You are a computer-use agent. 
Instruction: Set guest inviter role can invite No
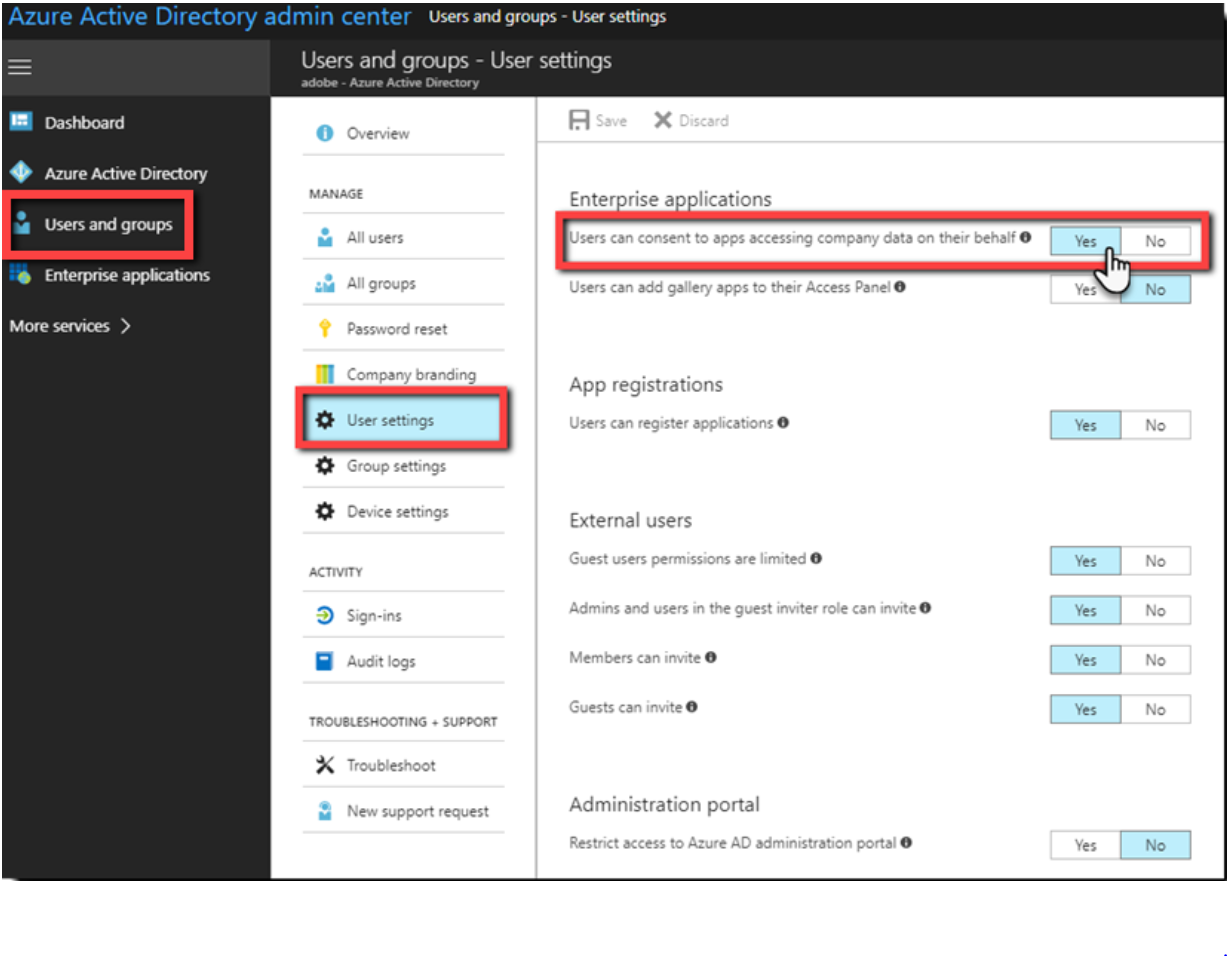click(1156, 610)
